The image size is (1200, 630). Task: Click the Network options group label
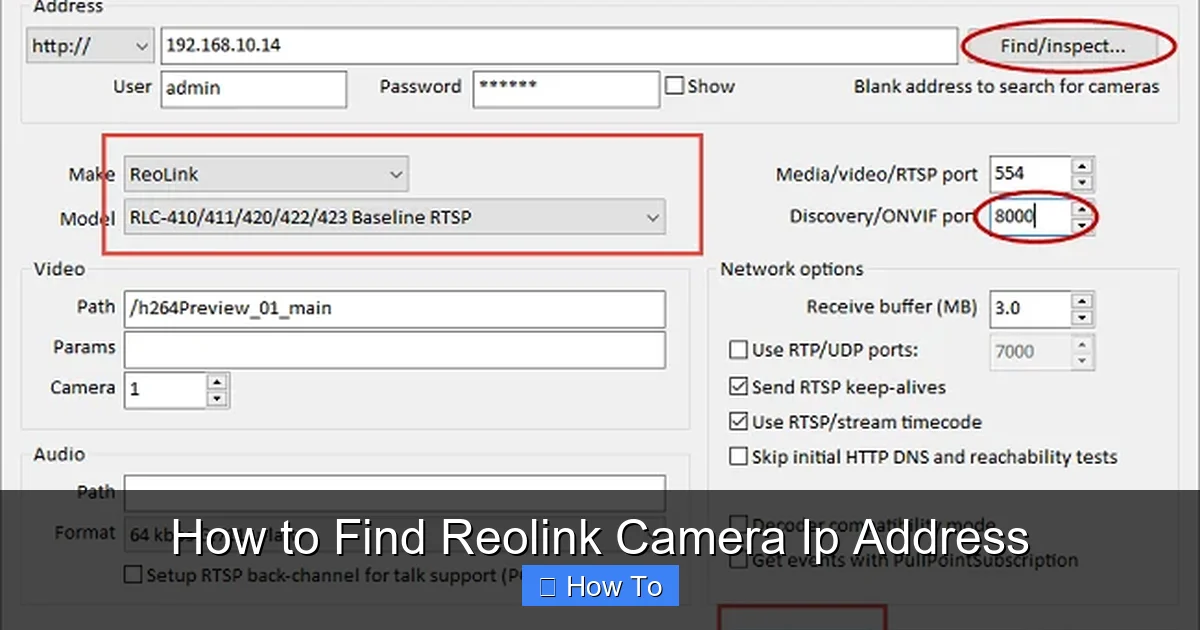point(792,269)
